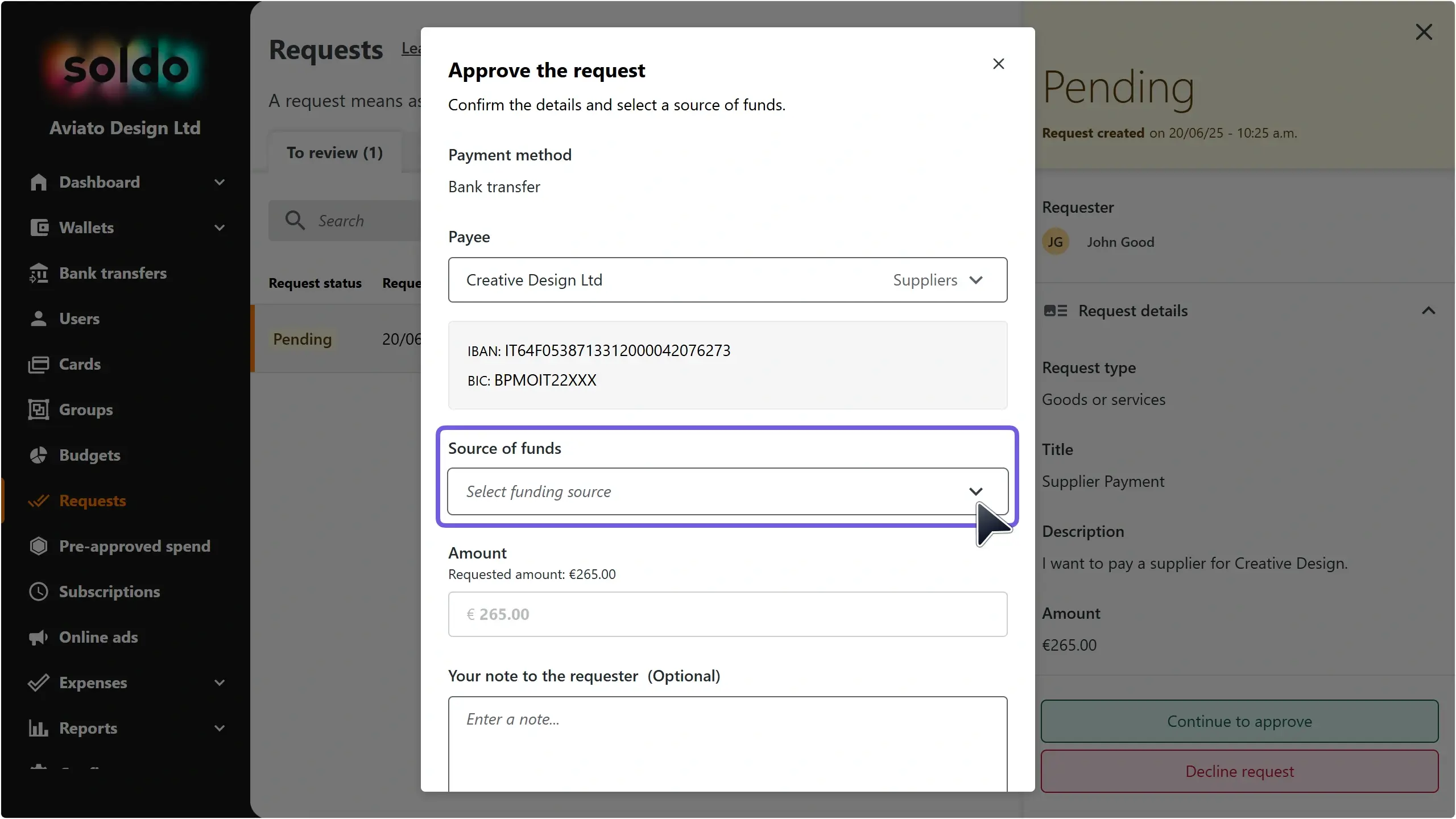This screenshot has height=819, width=1456.
Task: Expand the Dashboard menu chevron
Action: pyautogui.click(x=220, y=182)
